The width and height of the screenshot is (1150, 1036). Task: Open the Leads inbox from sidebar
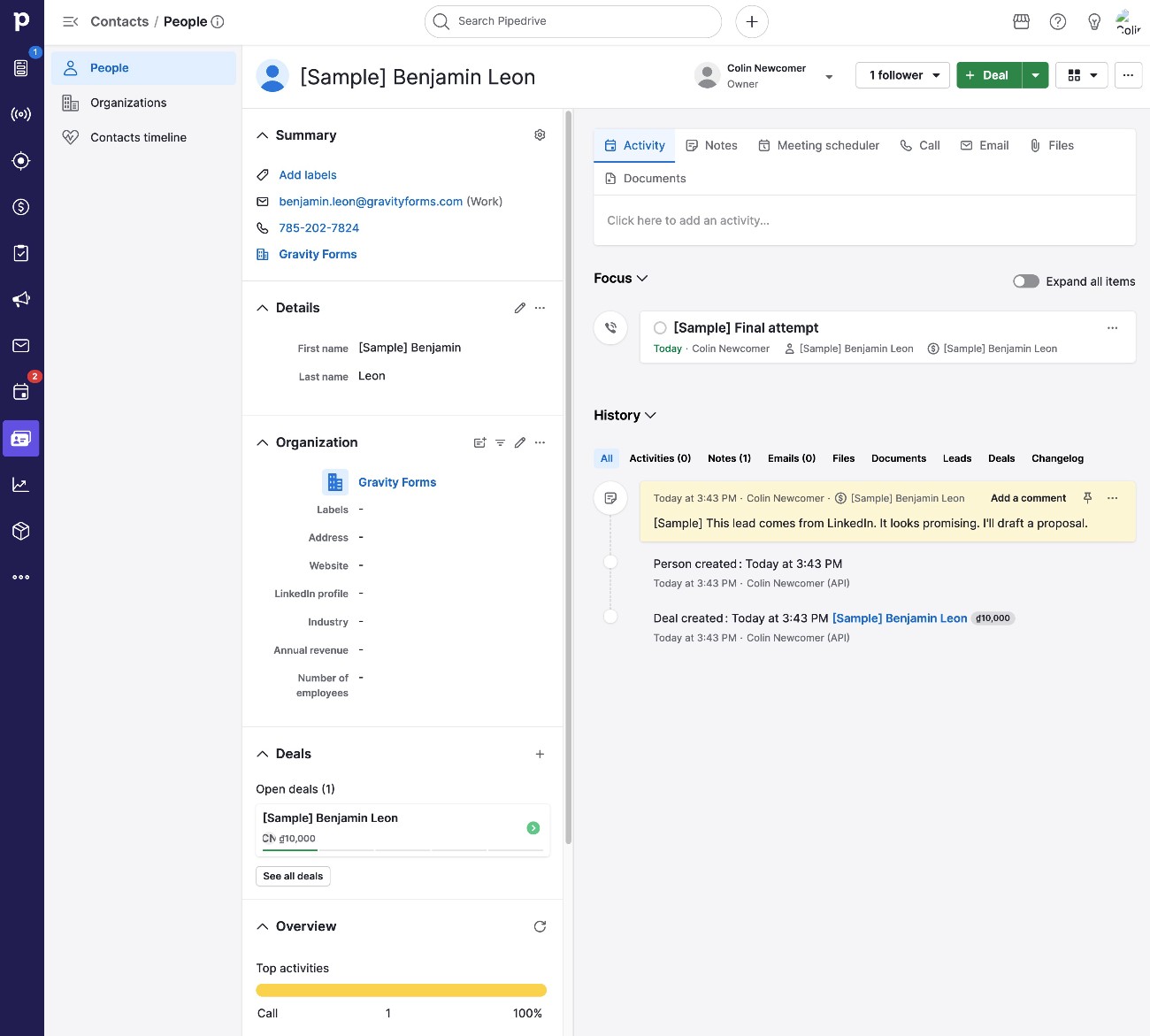21,67
